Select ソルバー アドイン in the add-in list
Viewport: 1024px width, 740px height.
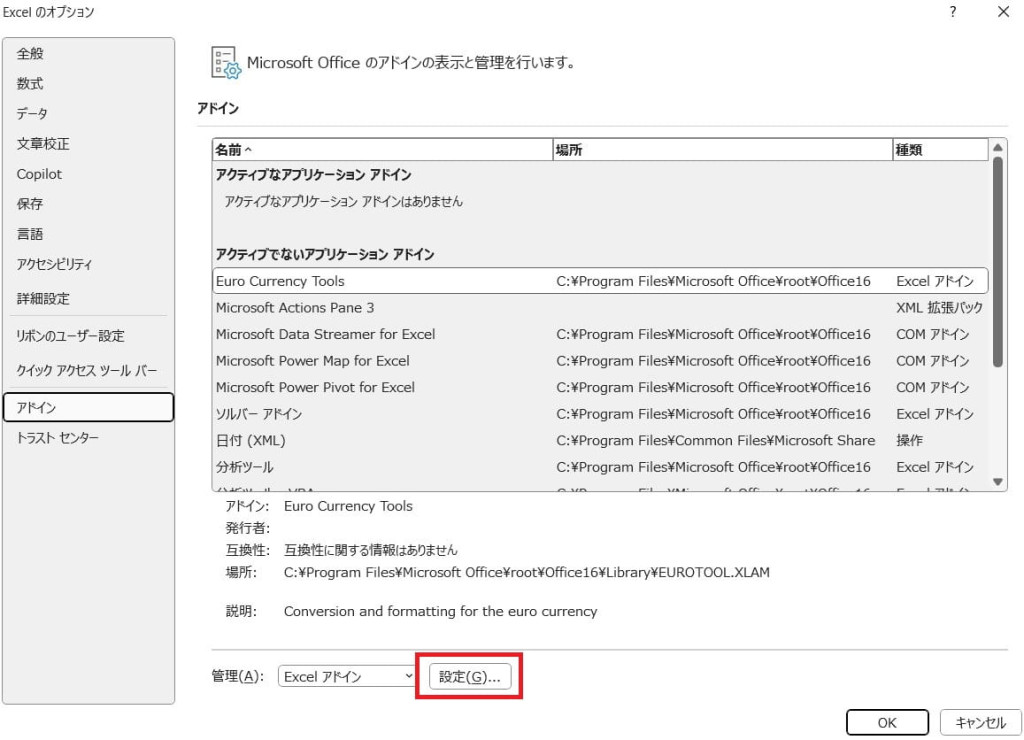(x=259, y=414)
